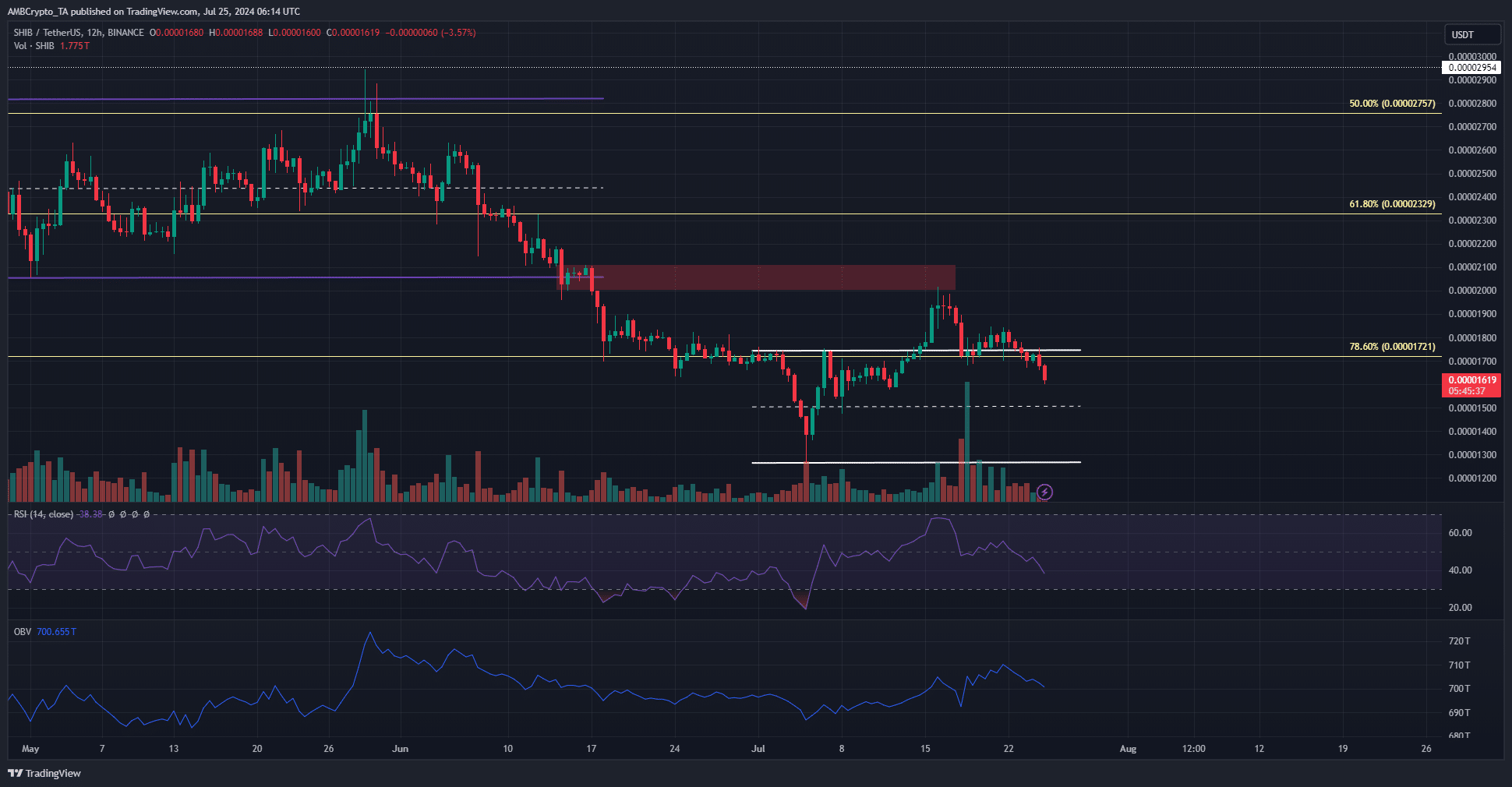
Task: Click the 0.00001500 price axis label
Action: tap(1472, 408)
